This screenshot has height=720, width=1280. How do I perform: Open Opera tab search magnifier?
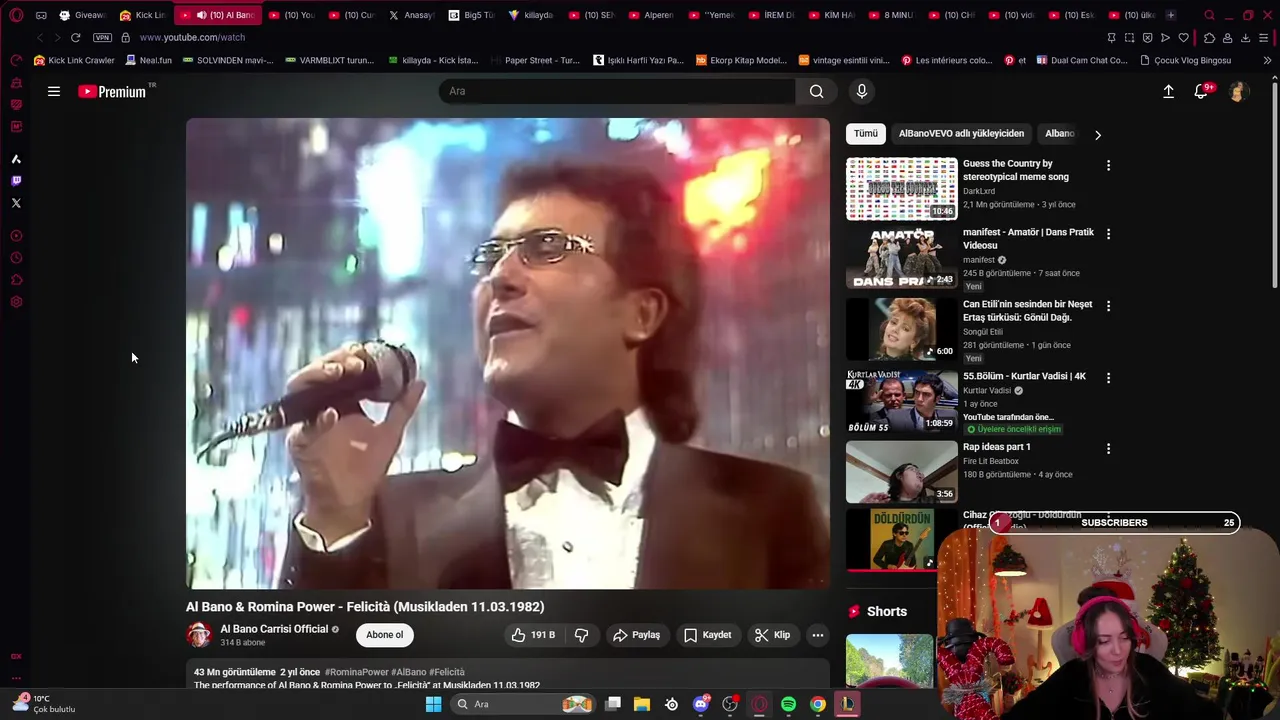(1209, 15)
